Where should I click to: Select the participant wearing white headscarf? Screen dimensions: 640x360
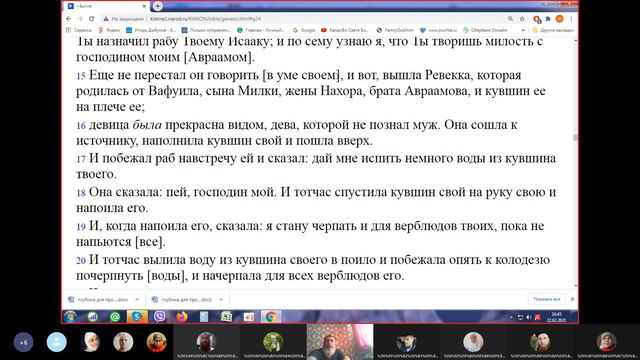90,342
